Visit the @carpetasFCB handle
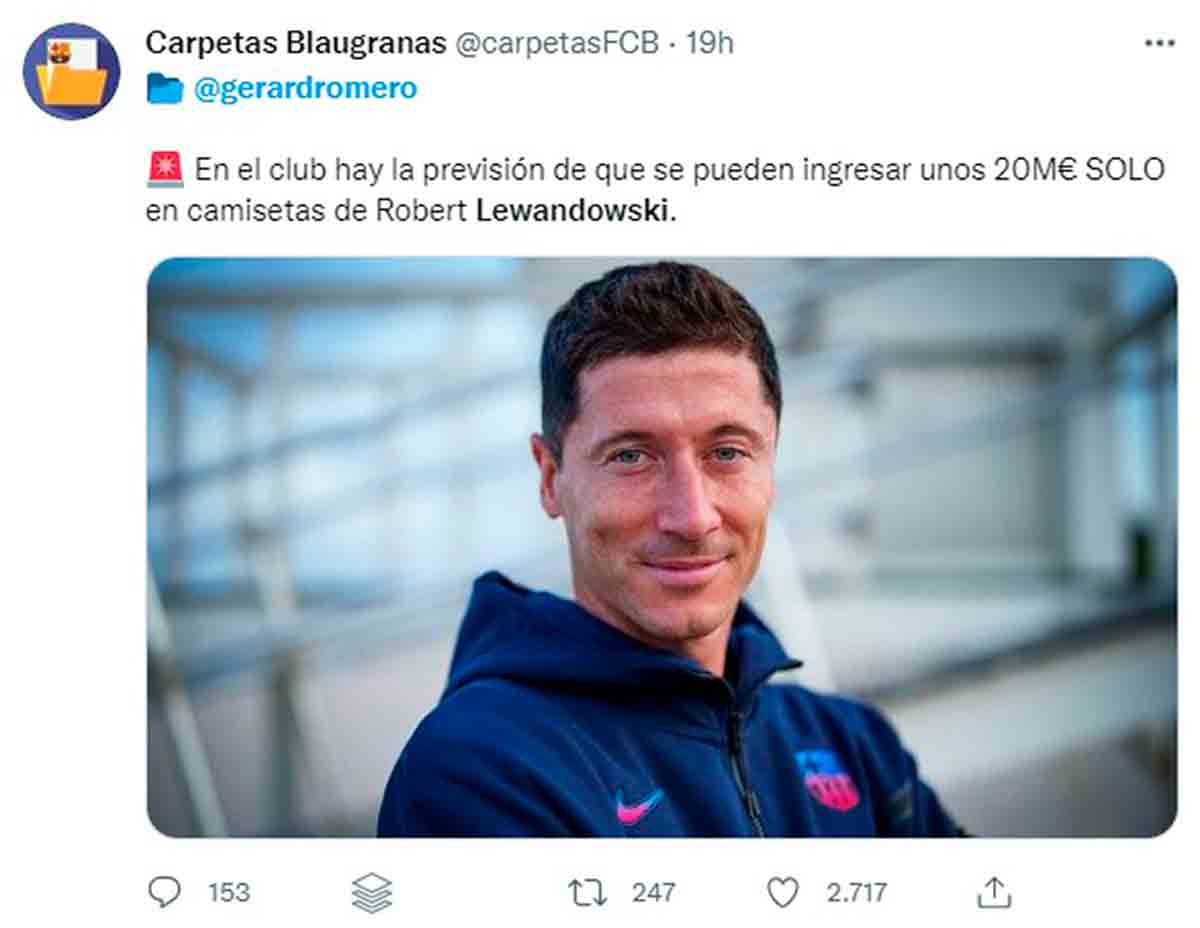Screen dimensions: 1200x928 point(558,43)
